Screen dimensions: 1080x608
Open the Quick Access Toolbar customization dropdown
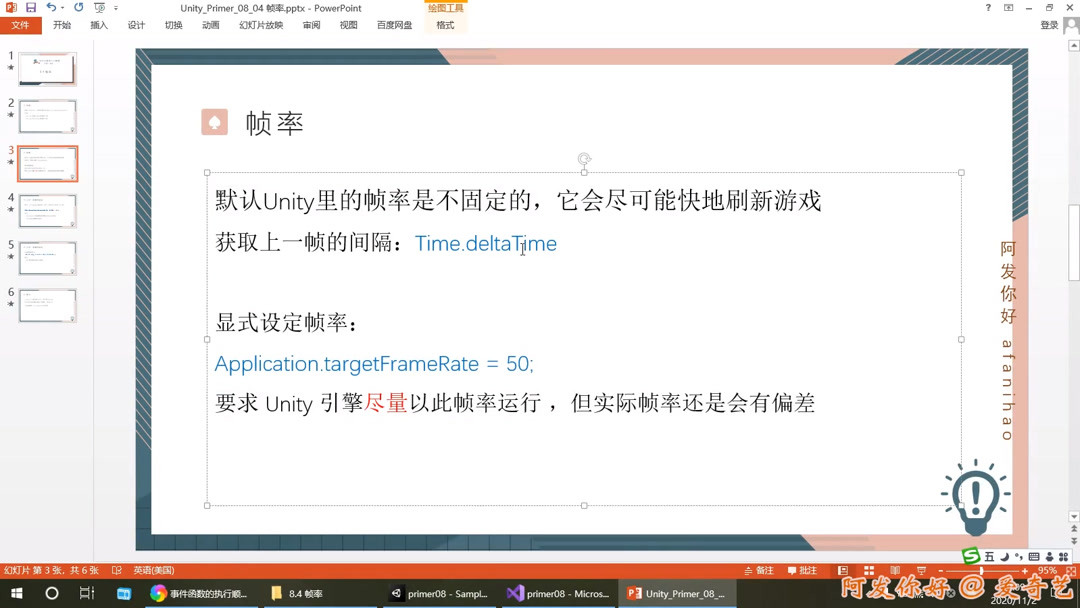[115, 8]
